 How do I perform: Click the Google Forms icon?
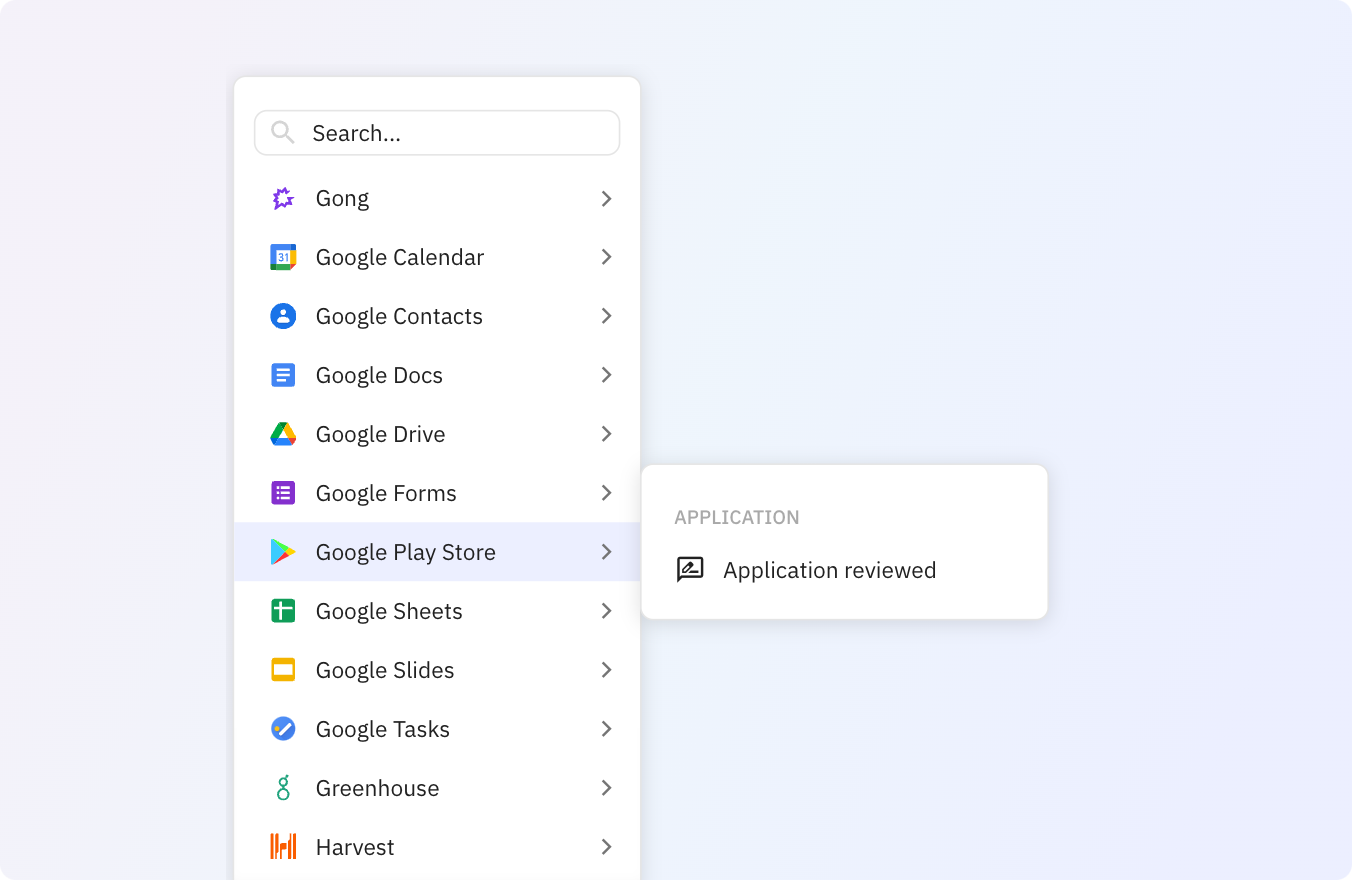[x=283, y=493]
